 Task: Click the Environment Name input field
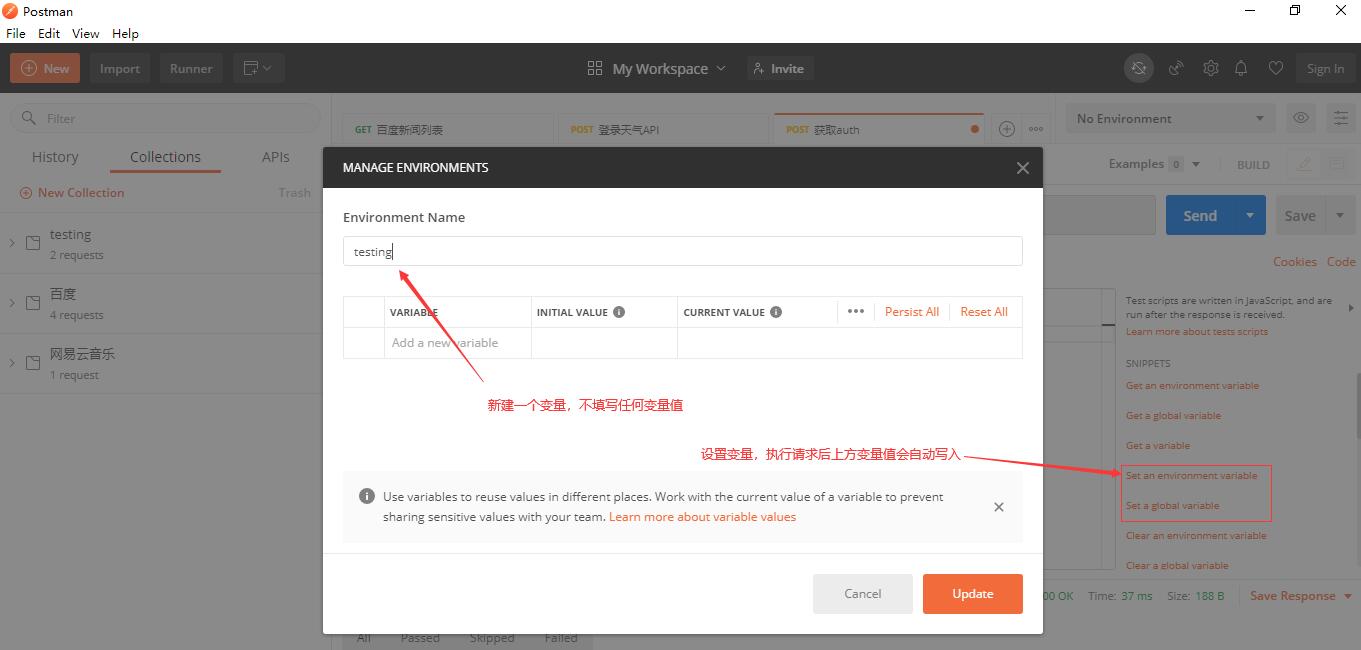(682, 251)
